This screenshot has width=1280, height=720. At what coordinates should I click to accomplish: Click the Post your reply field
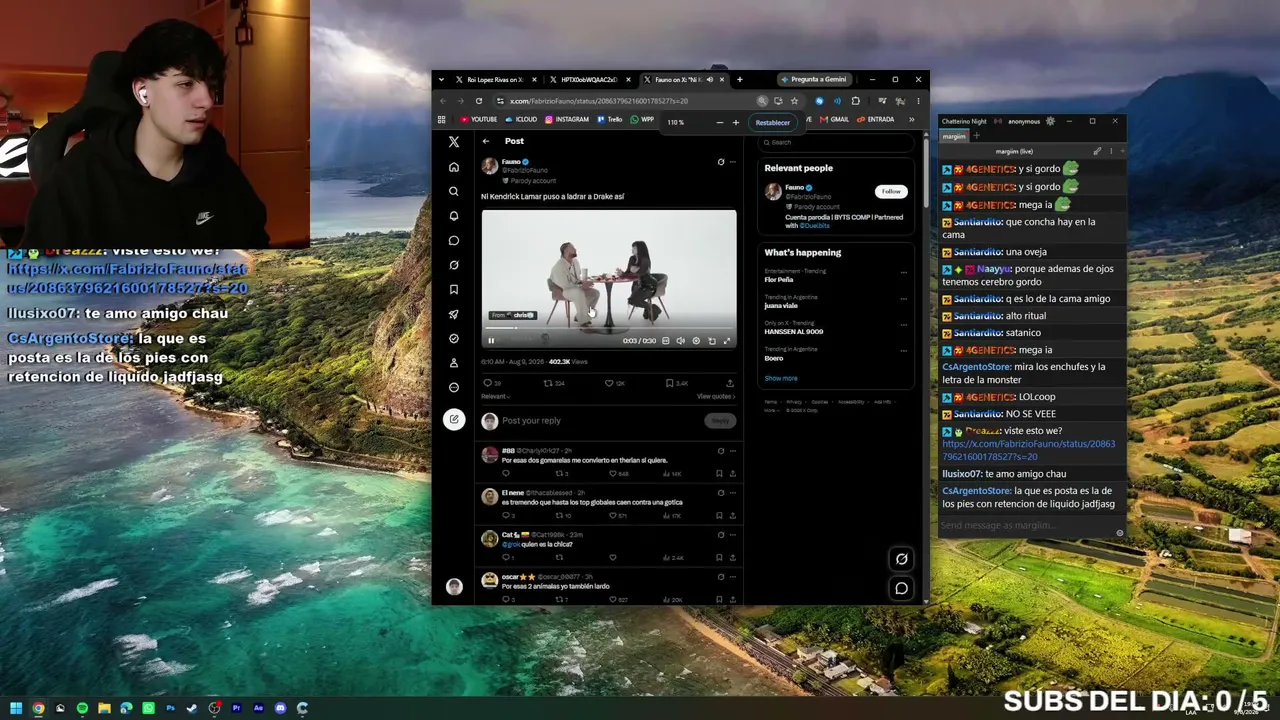point(601,421)
